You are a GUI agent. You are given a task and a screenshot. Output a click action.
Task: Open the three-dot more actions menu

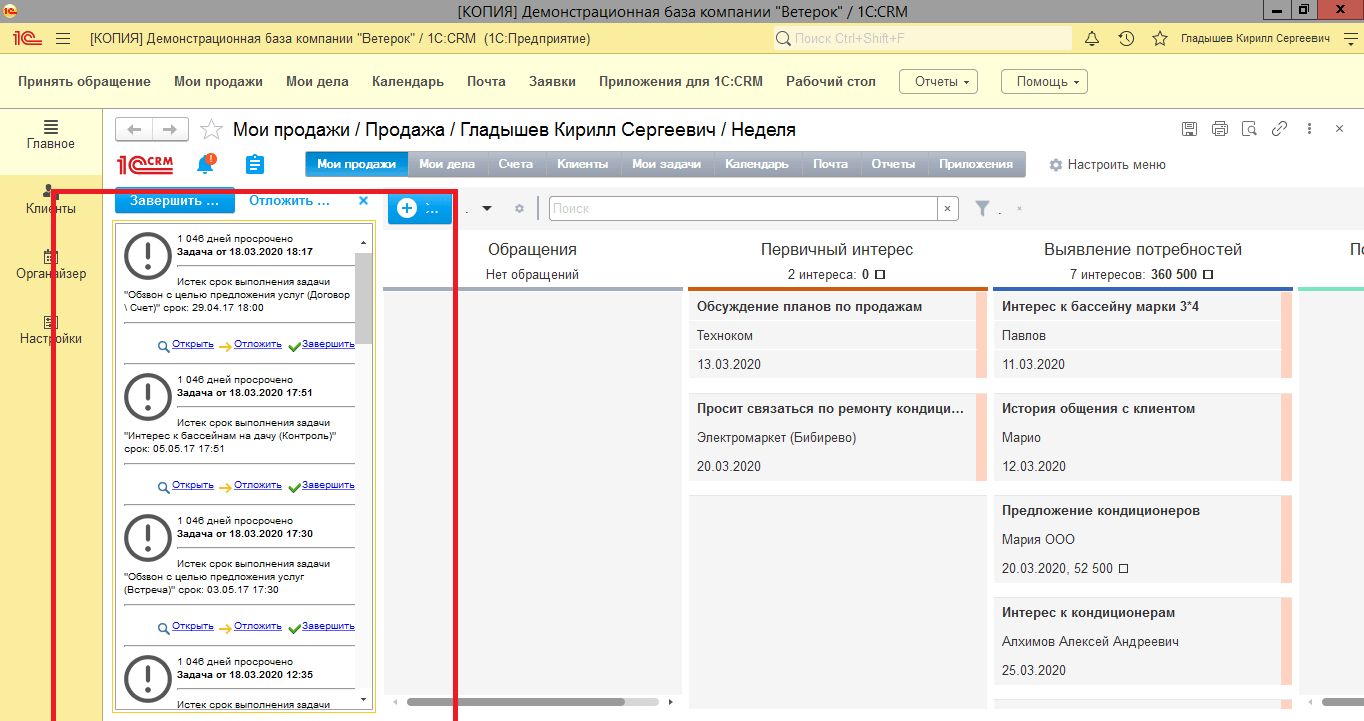point(1309,129)
